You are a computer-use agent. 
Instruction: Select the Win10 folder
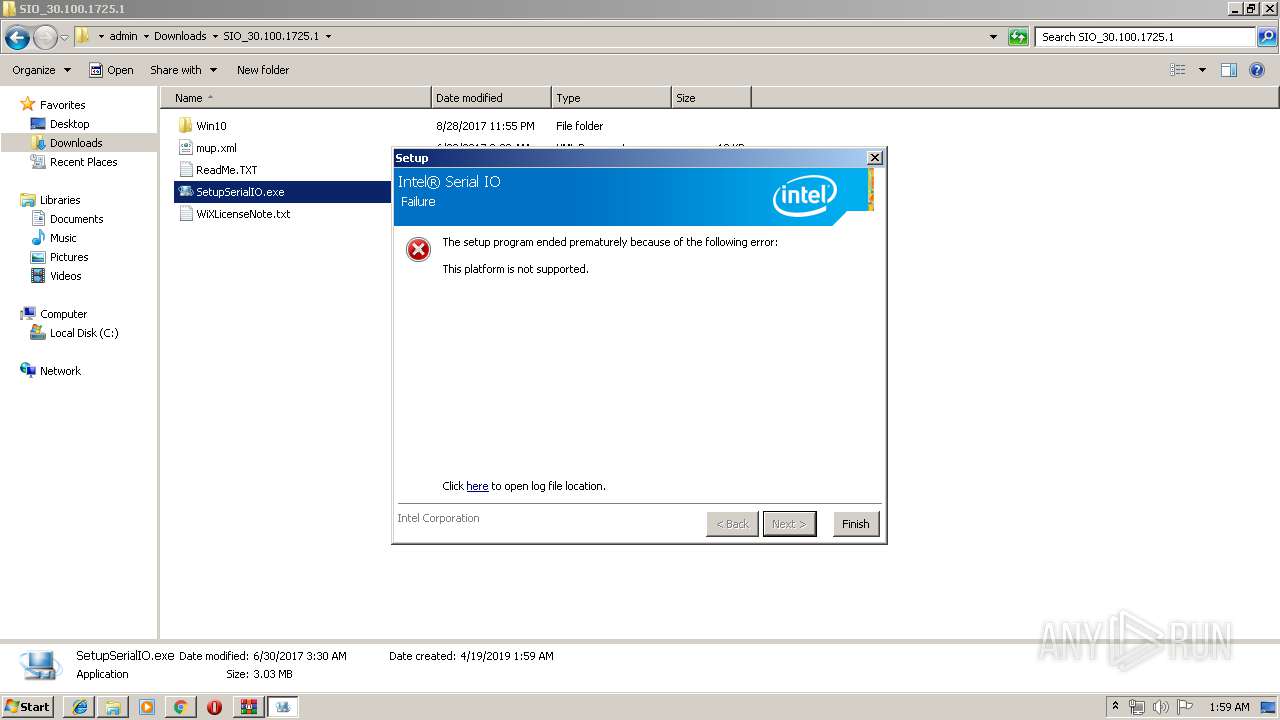pyautogui.click(x=211, y=126)
